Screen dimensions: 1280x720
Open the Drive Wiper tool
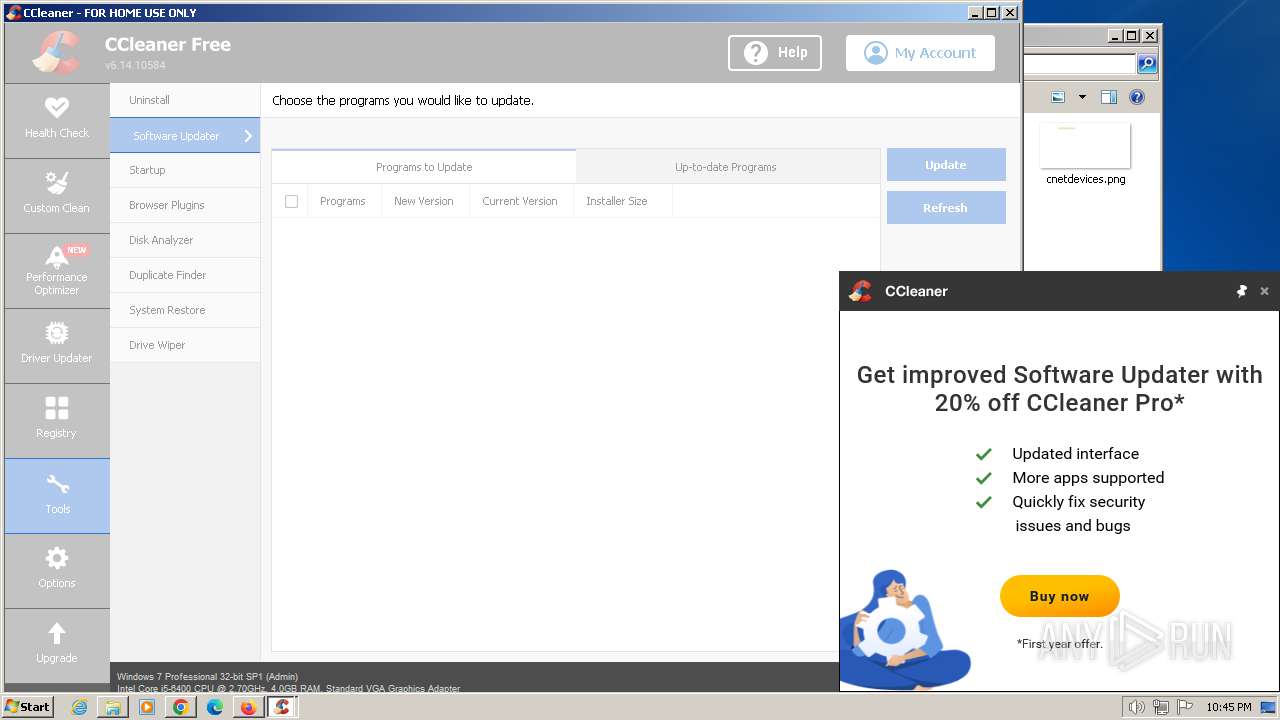(185, 345)
